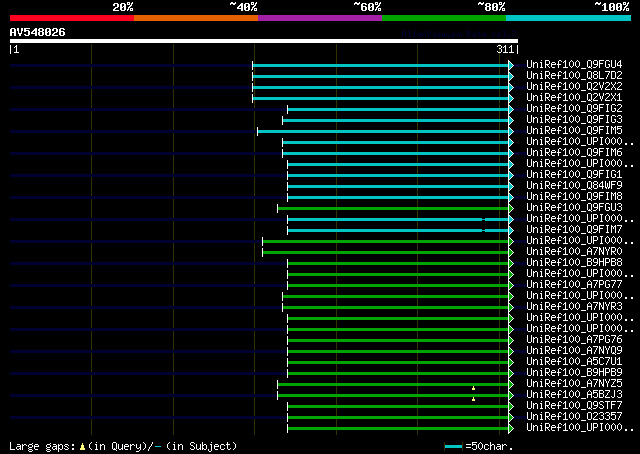Open hit UniRef100_Q9FIM7
This screenshot has height=454, width=640.
click(x=574, y=229)
